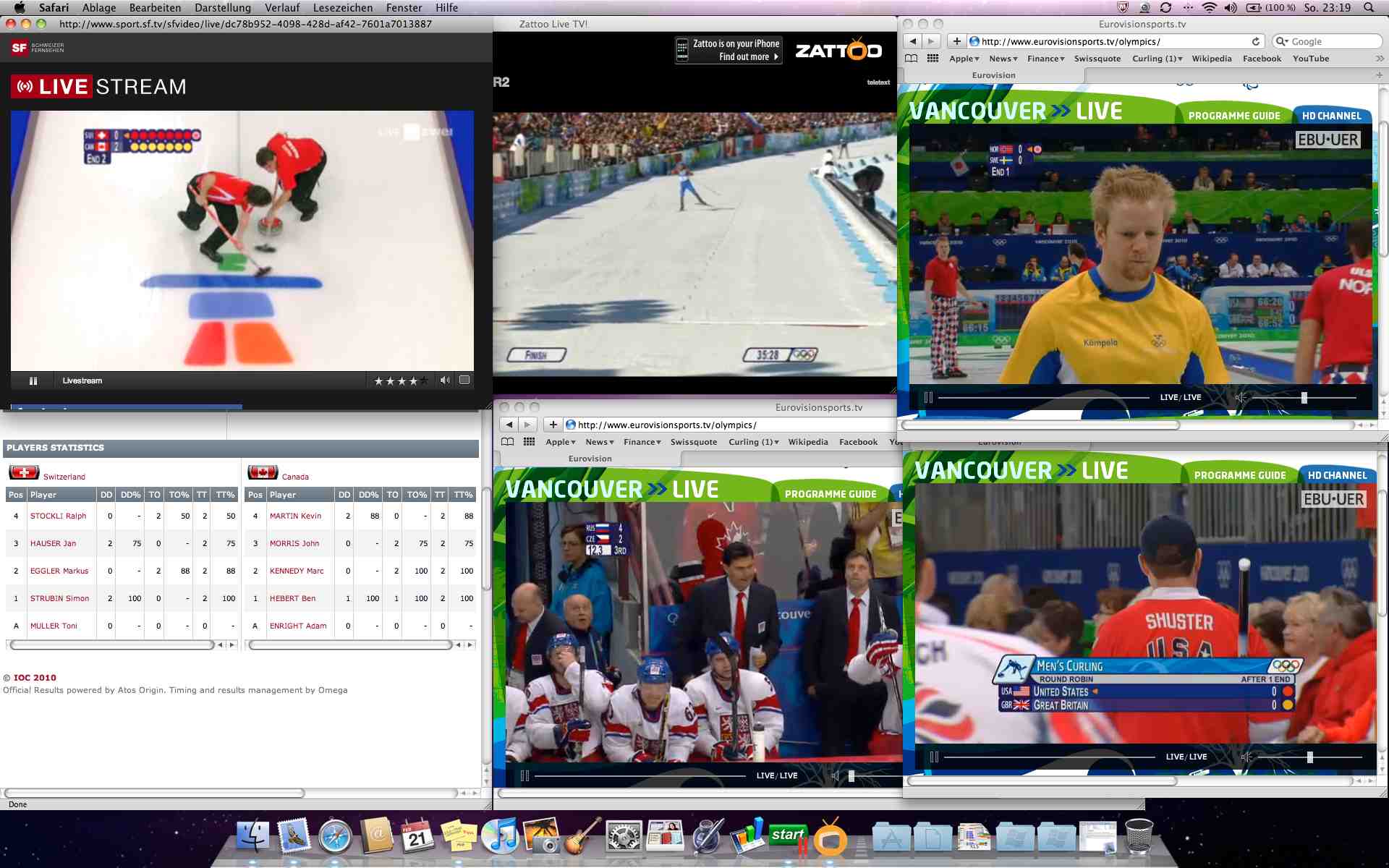Open PROGRAMME GUIDE in bottom-middle hockey player
1389x868 pixels.
point(831,494)
